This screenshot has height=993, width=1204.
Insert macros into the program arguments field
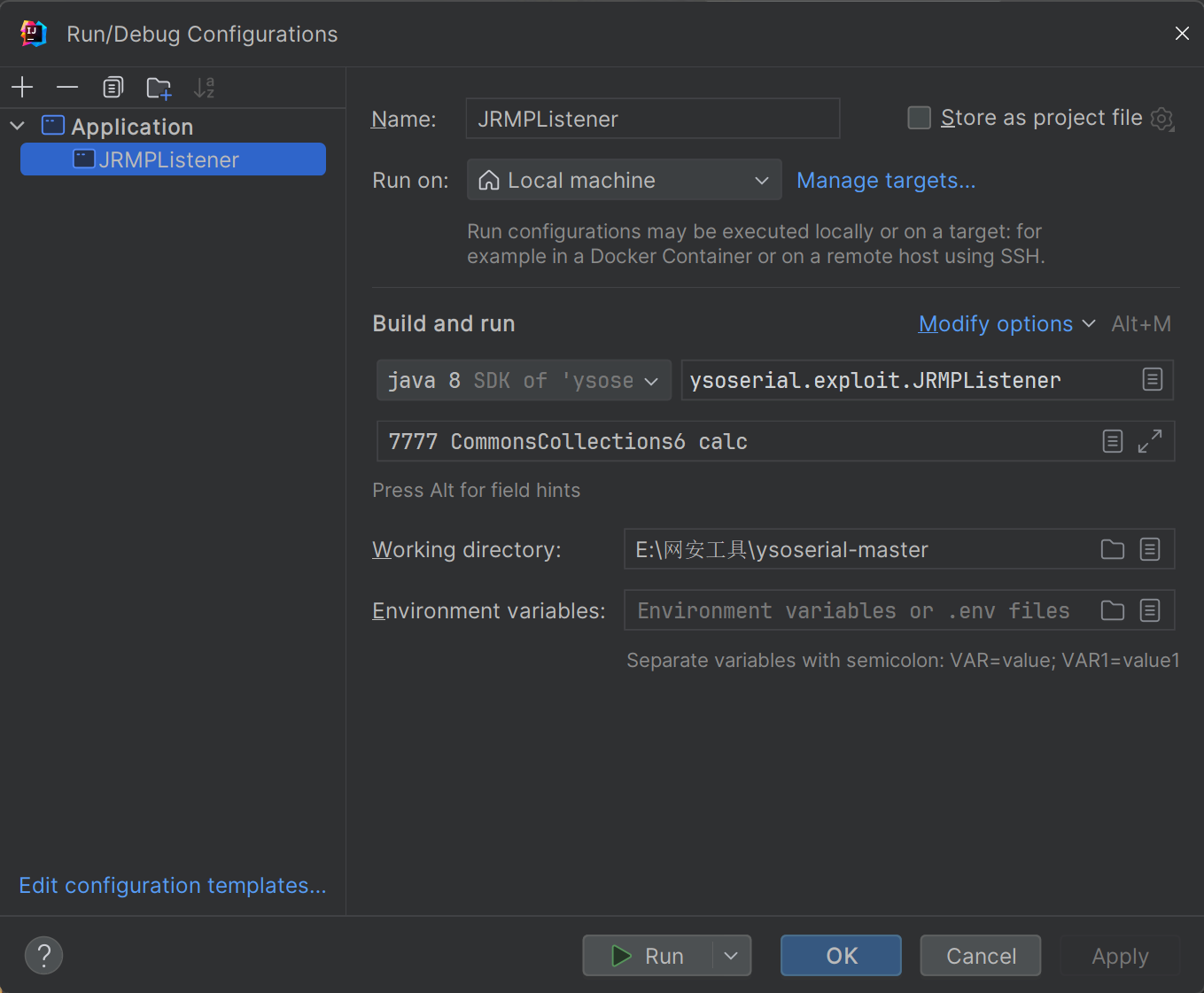coord(1113,441)
